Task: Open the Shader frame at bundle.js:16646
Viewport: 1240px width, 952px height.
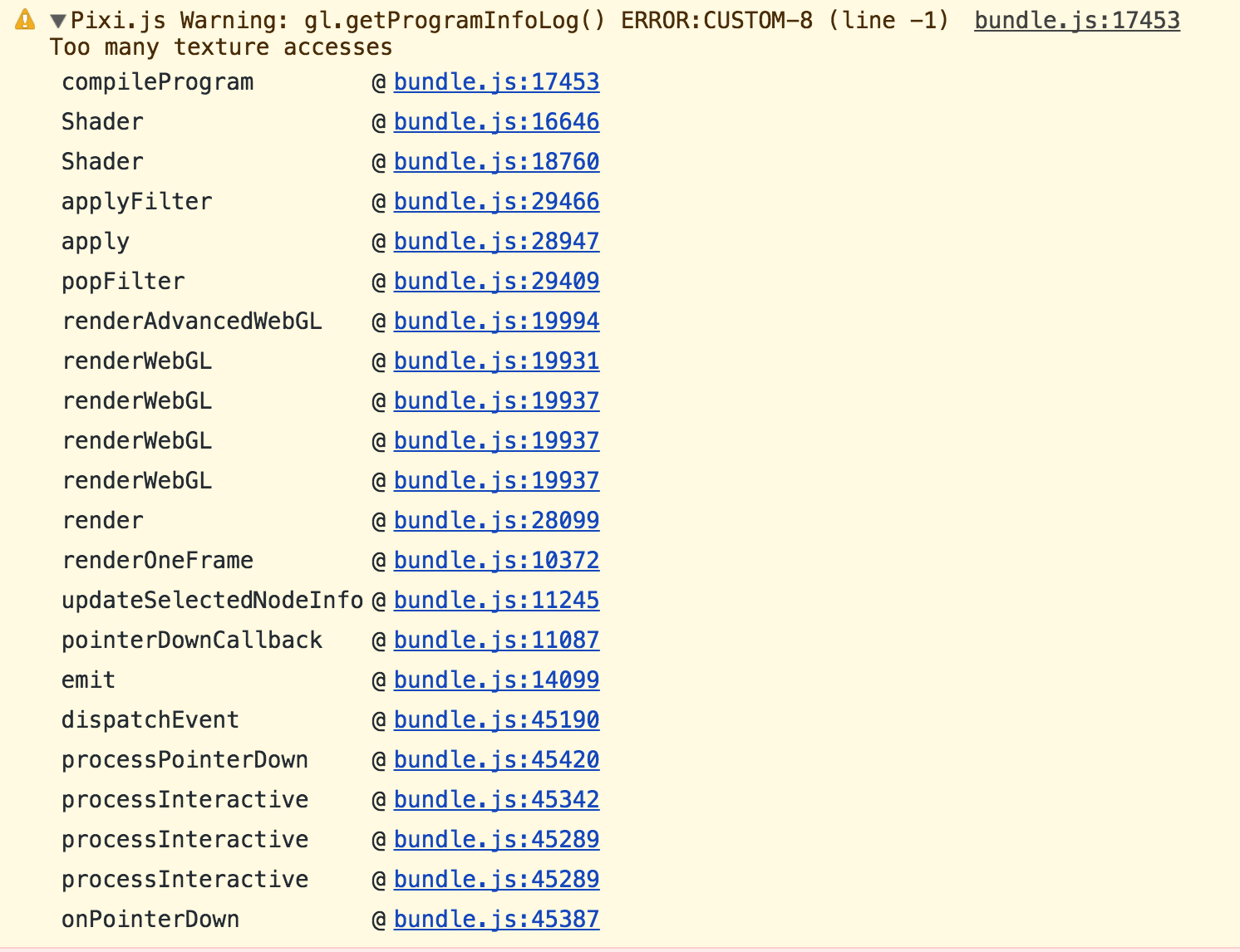Action: (x=495, y=121)
